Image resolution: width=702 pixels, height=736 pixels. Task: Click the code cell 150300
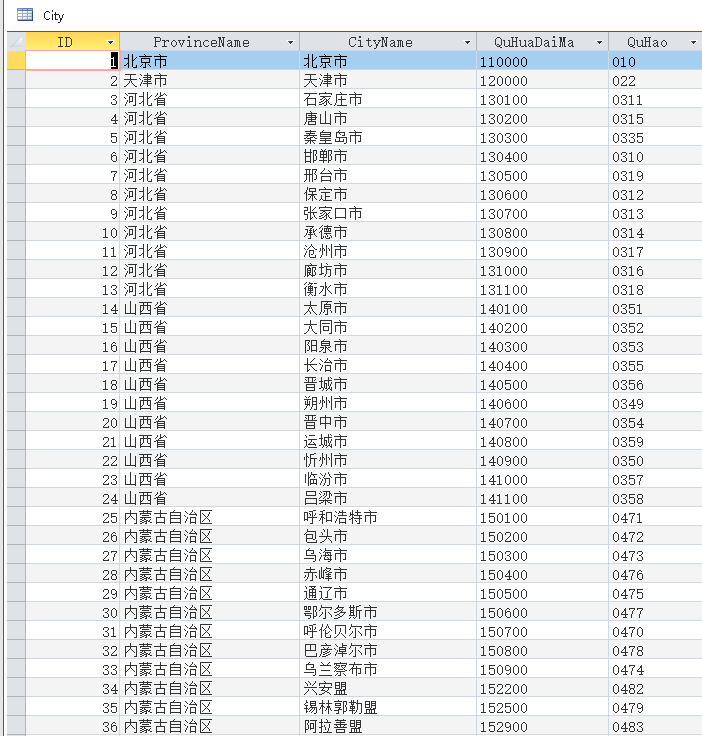[x=542, y=555]
